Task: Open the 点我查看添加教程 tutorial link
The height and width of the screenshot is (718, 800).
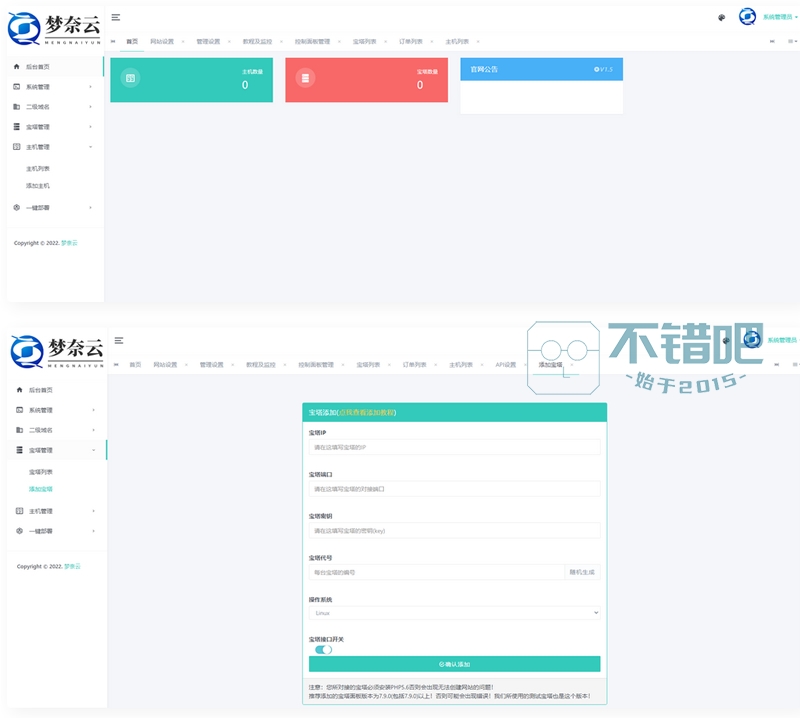Action: click(367, 412)
